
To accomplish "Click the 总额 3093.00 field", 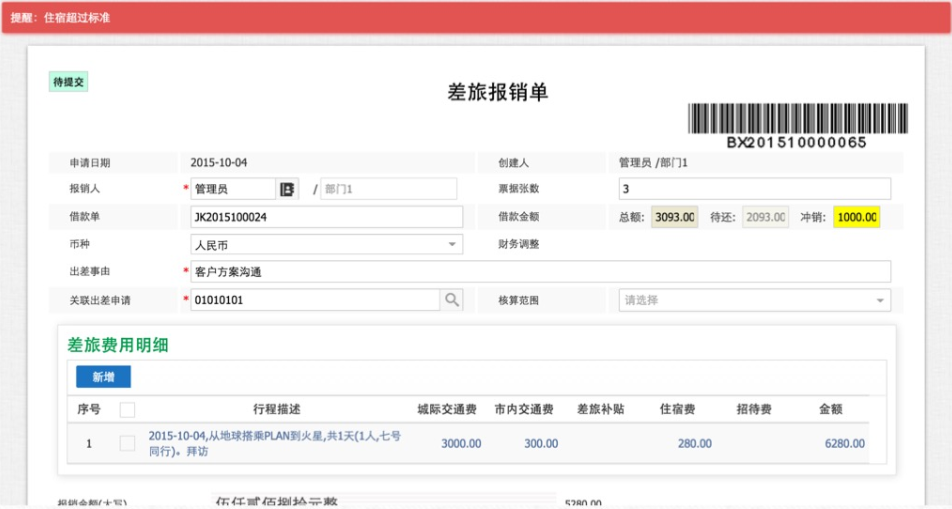I will tap(675, 217).
